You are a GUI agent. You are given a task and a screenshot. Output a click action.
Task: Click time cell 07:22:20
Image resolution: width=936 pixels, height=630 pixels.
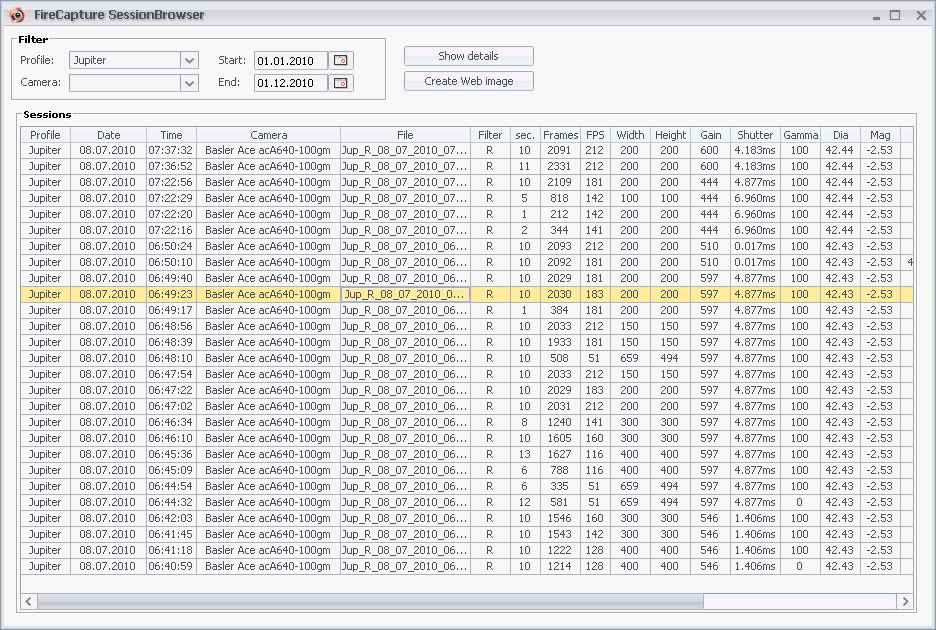[171, 214]
